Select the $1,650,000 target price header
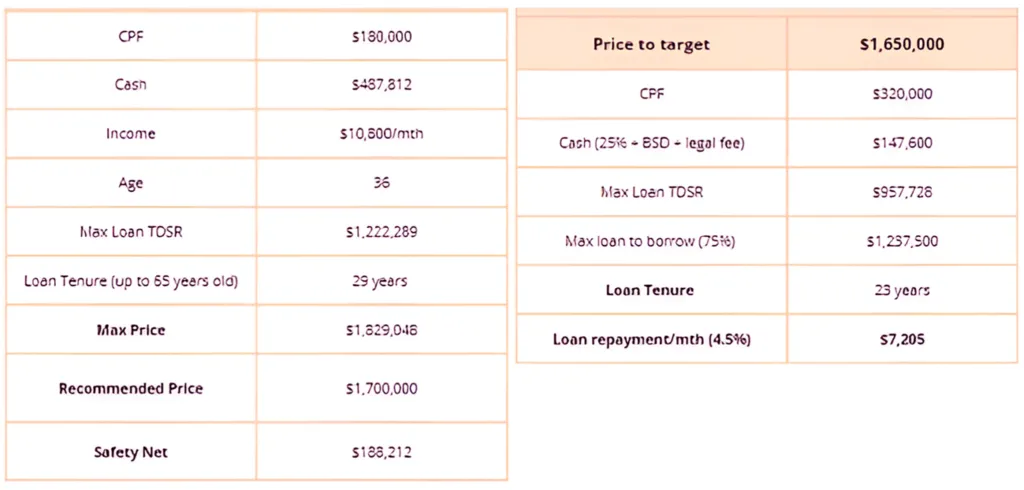 902,44
